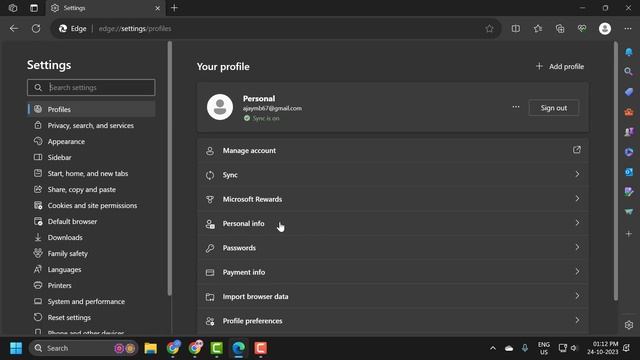The image size is (640, 360).
Task: Click Add profile button
Action: click(x=560, y=66)
